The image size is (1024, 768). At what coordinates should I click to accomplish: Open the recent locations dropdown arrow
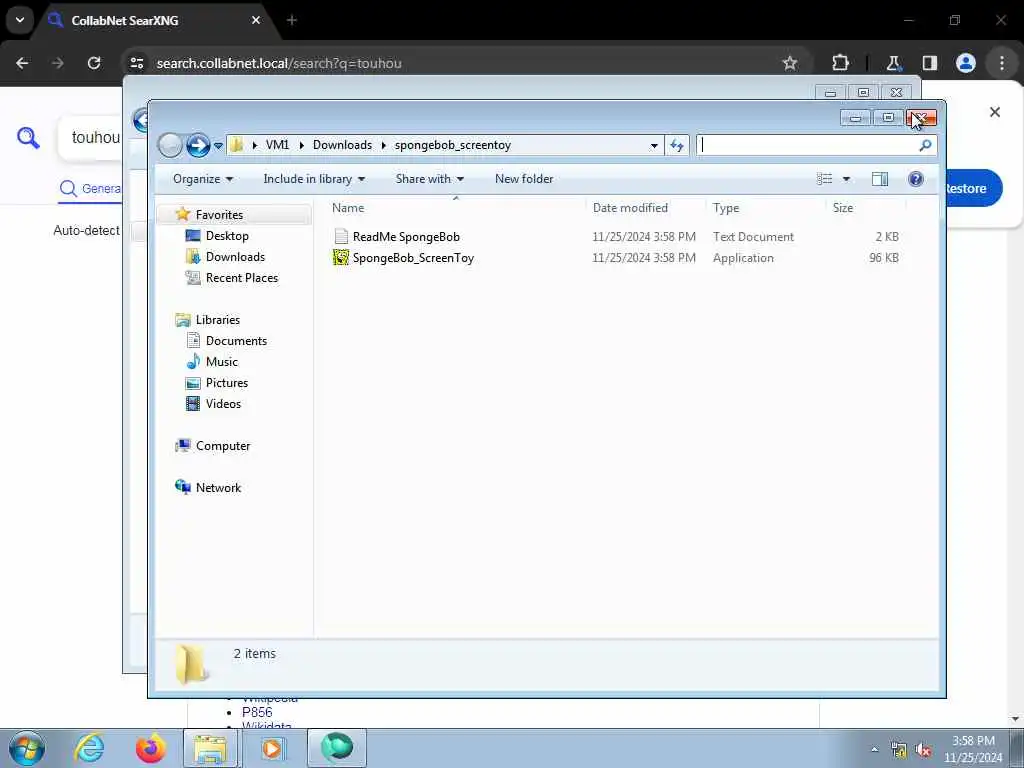point(218,146)
